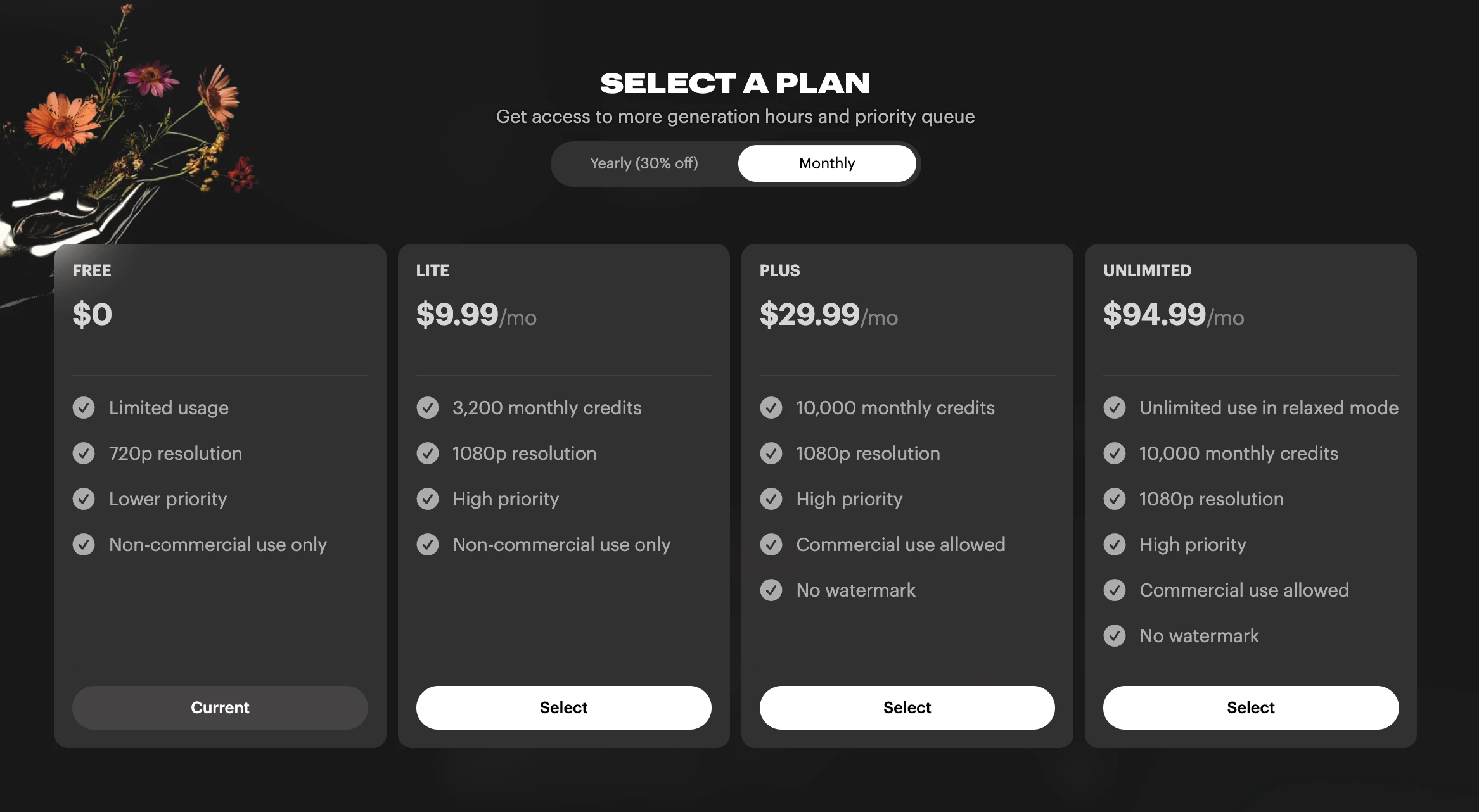Click the Select a Plan heading
This screenshot has width=1479, height=812.
pos(735,84)
